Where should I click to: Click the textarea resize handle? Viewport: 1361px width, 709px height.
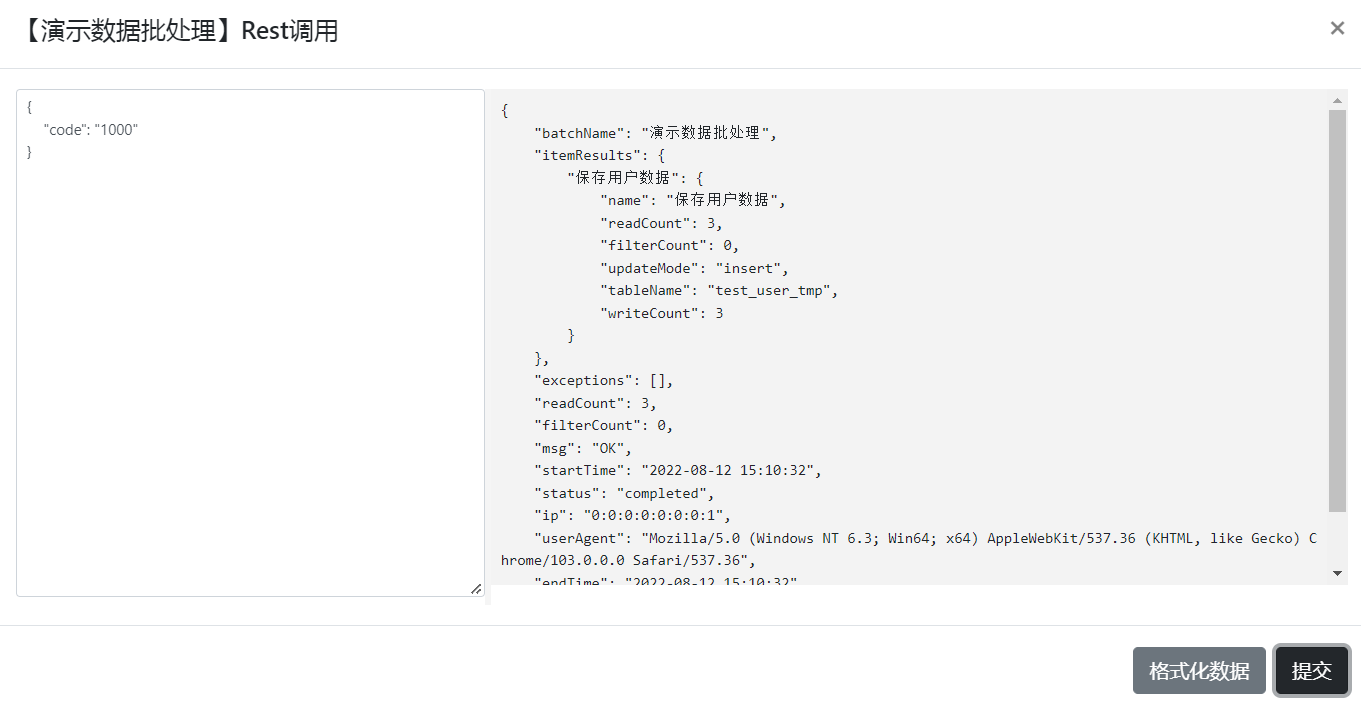click(x=476, y=589)
